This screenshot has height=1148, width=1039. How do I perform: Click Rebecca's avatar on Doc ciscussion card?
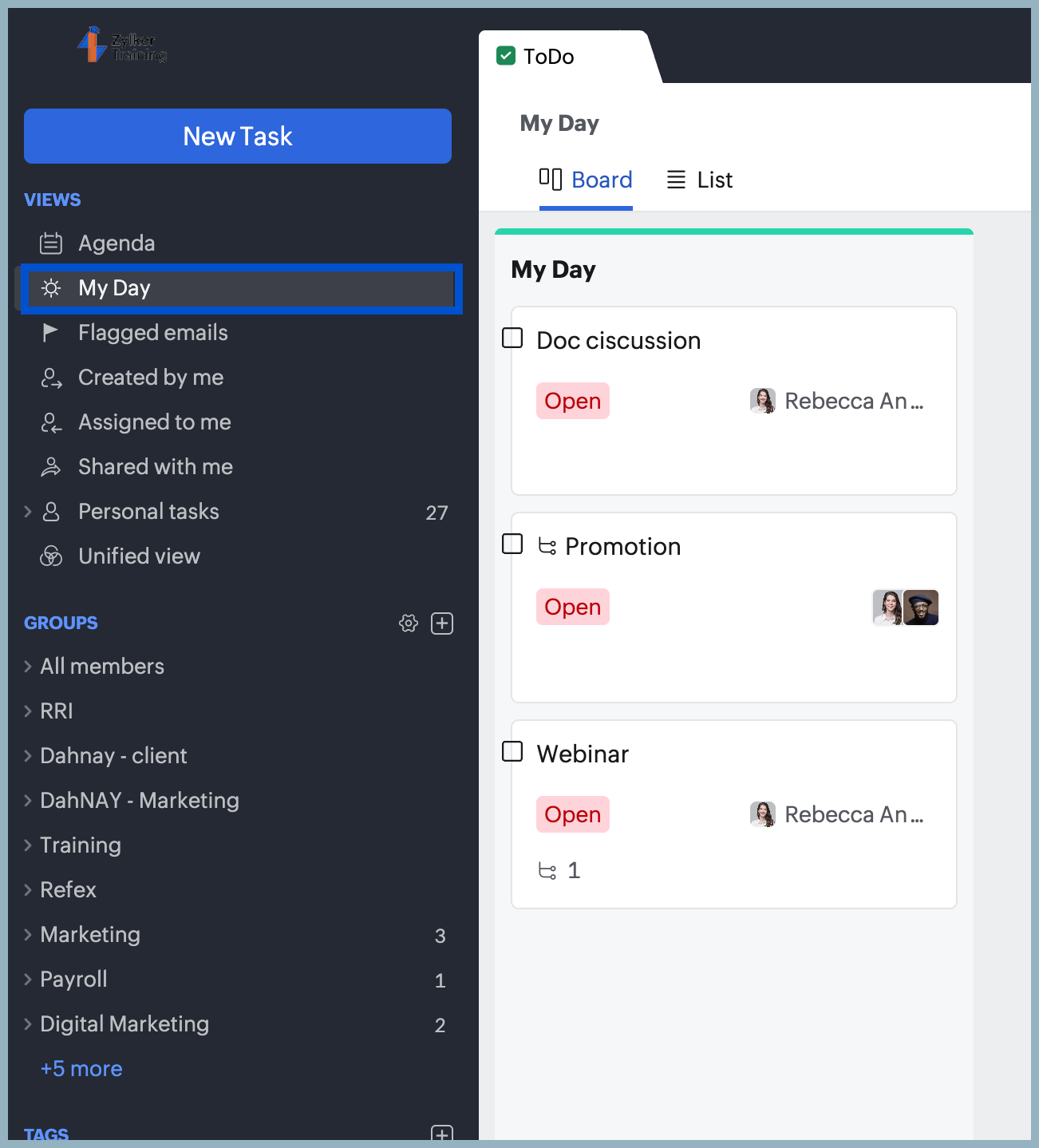point(763,401)
